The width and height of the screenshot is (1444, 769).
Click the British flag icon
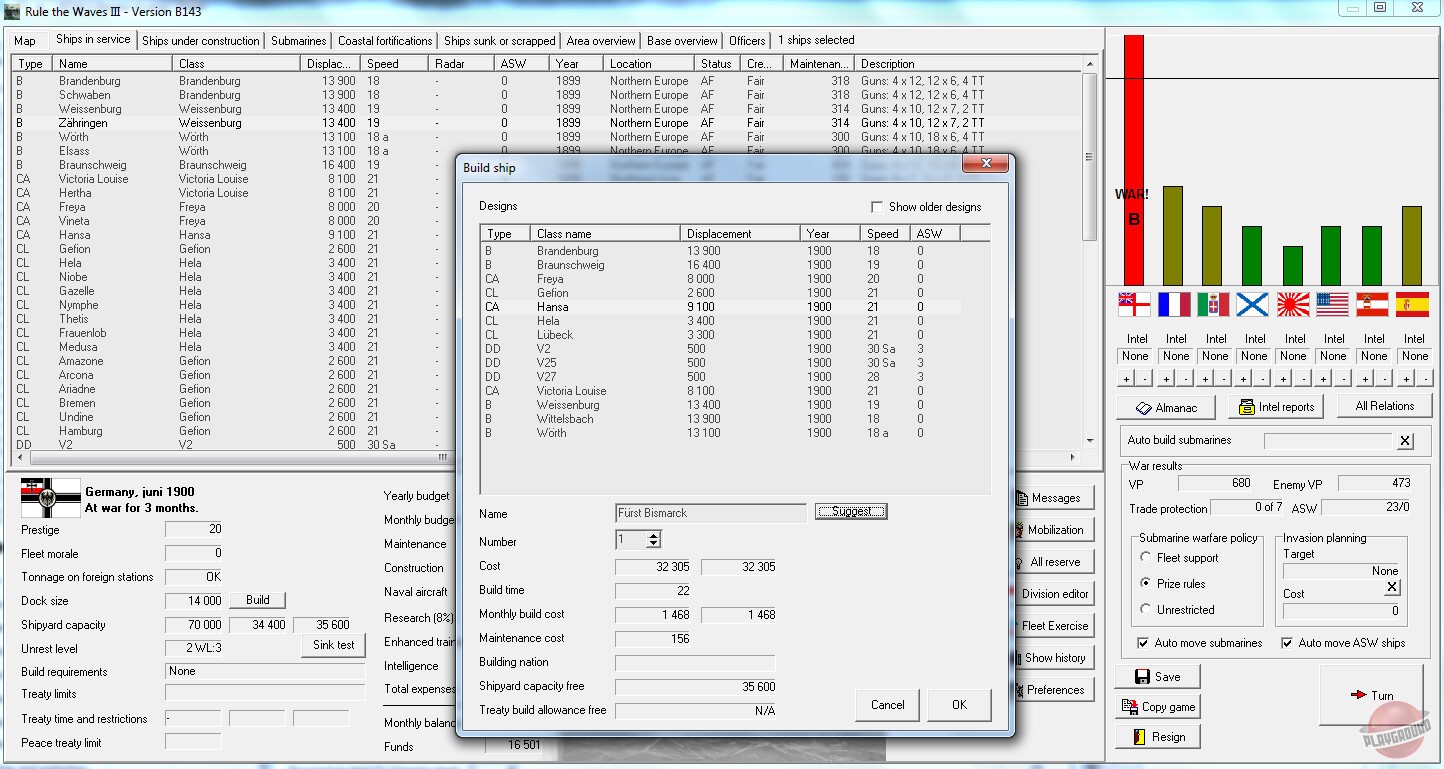(1134, 304)
